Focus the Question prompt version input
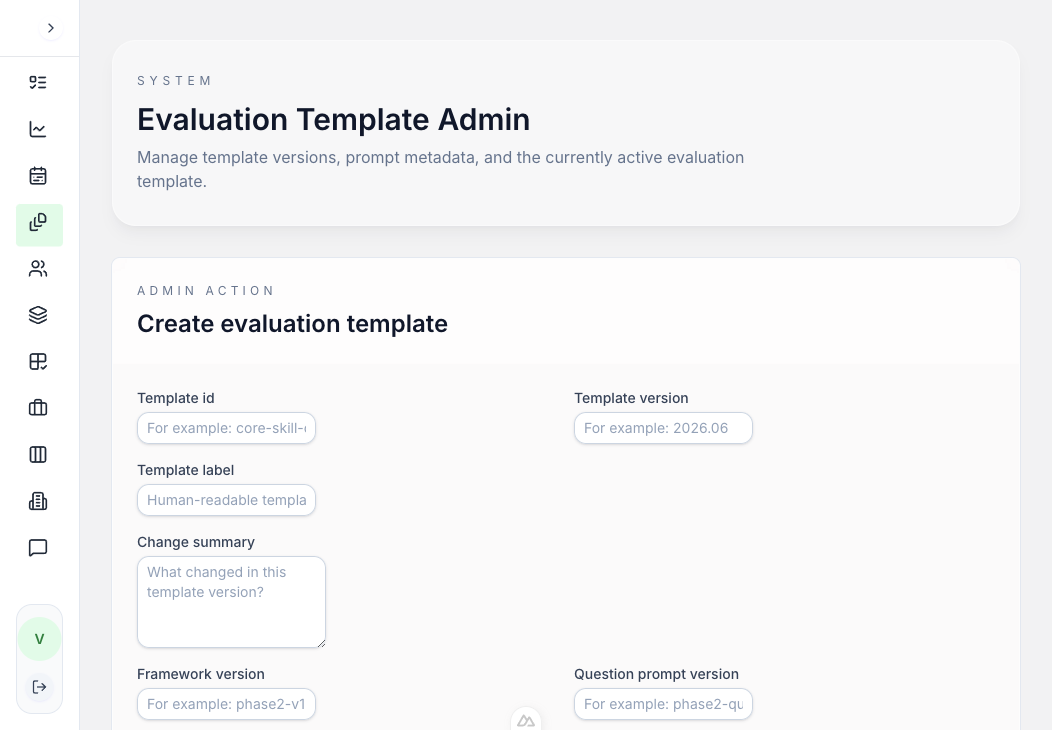This screenshot has height=730, width=1052. pyautogui.click(x=663, y=704)
